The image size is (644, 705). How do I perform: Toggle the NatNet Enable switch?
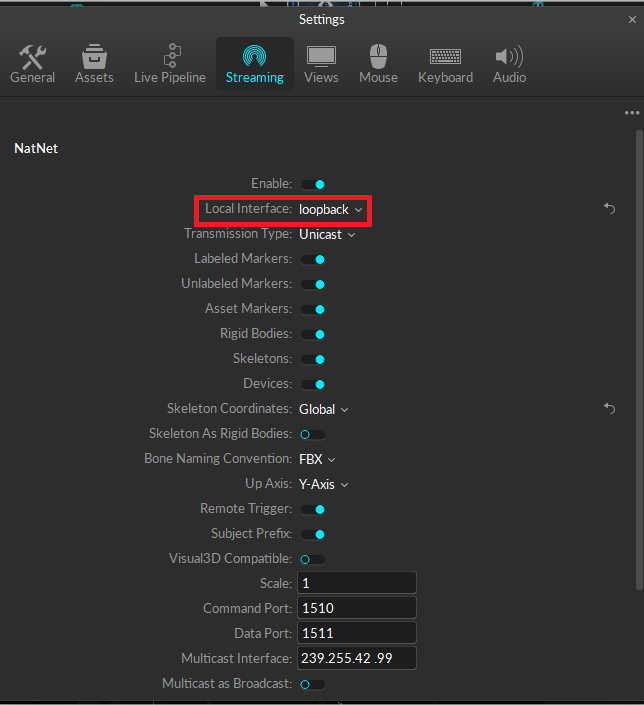[313, 184]
